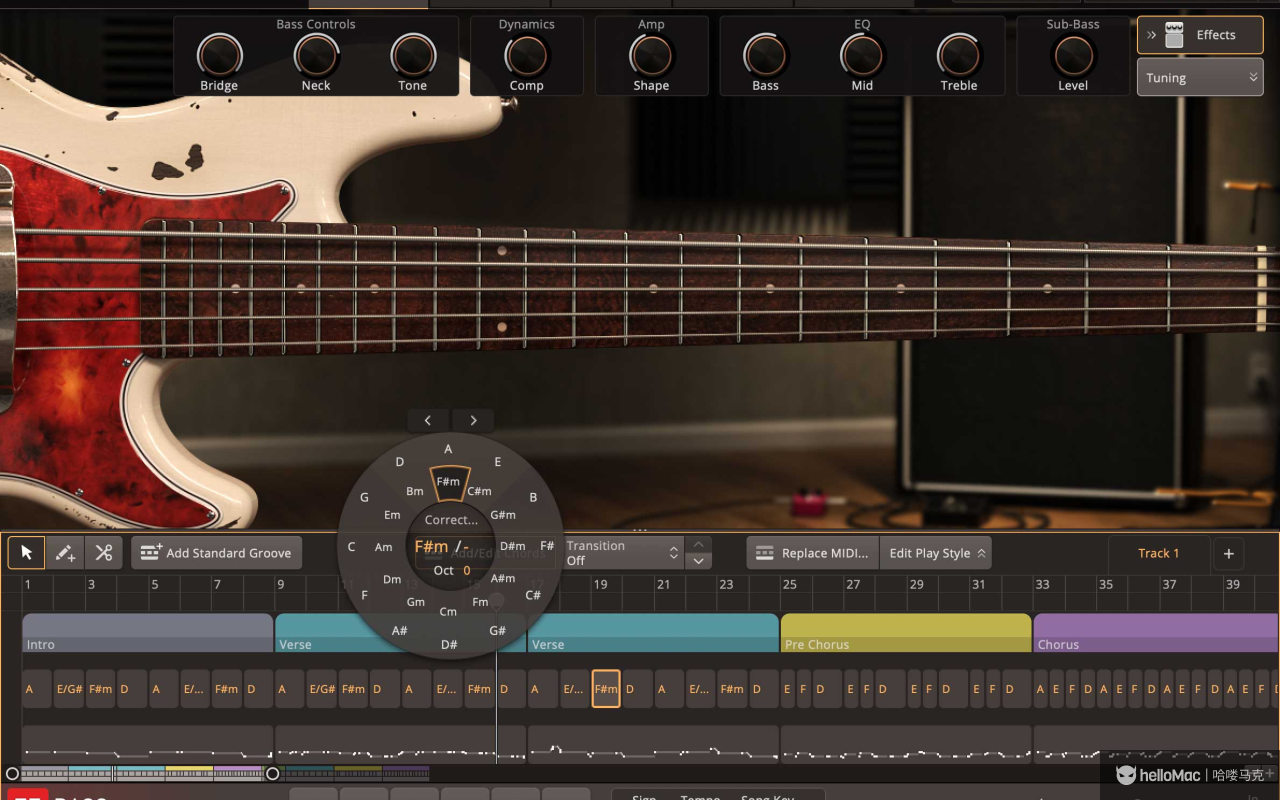Choose C#m chord on the chord wheel
This screenshot has width=1280, height=800.
479,491
